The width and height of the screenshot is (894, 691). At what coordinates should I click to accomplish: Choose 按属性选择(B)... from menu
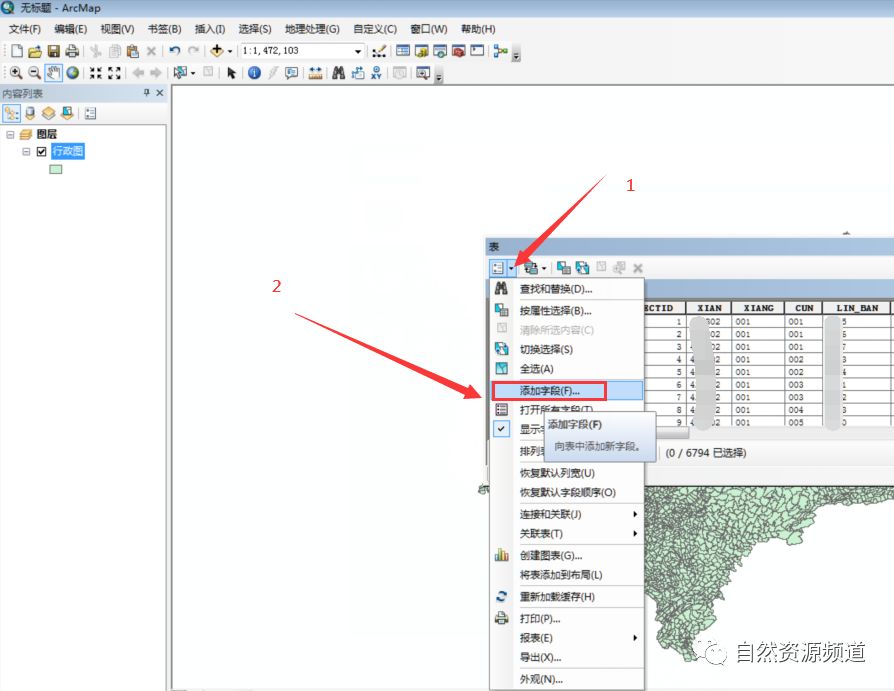point(567,311)
